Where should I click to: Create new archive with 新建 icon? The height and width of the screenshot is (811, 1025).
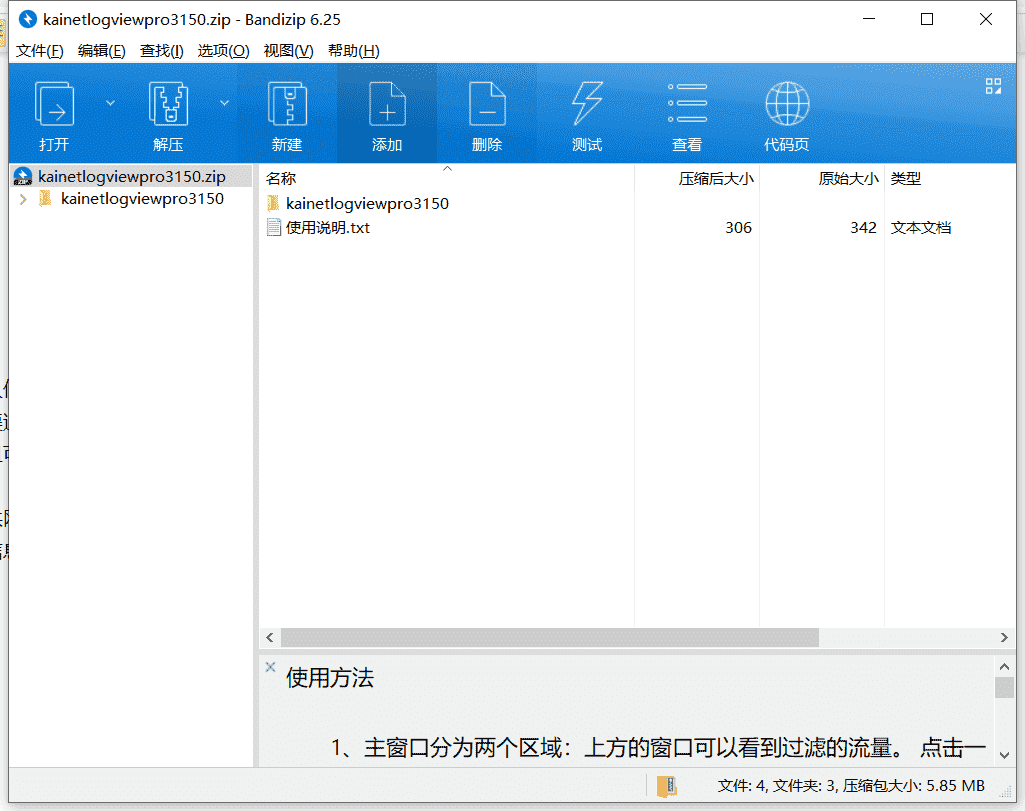point(288,103)
